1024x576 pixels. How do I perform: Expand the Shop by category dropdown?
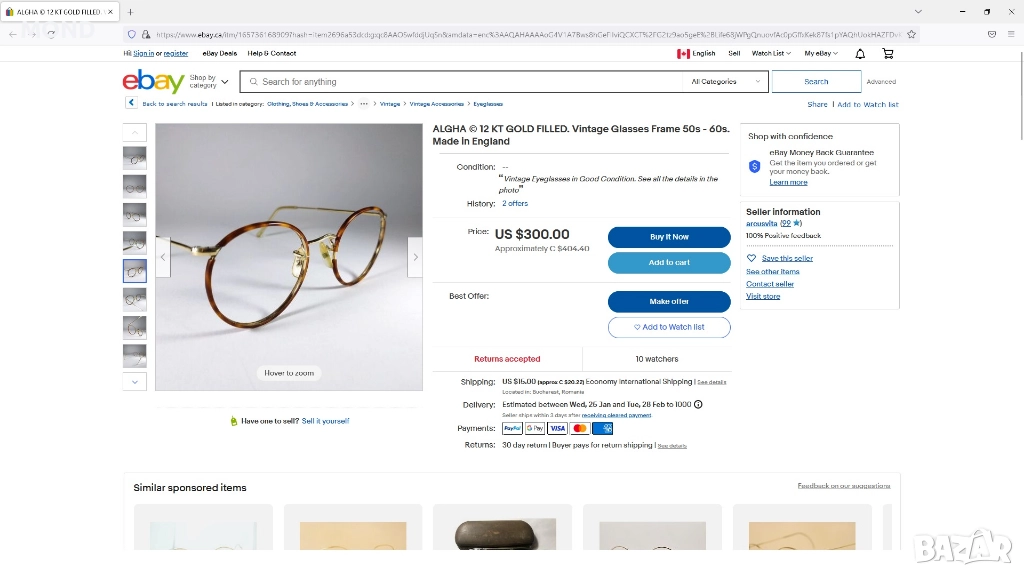pyautogui.click(x=209, y=82)
